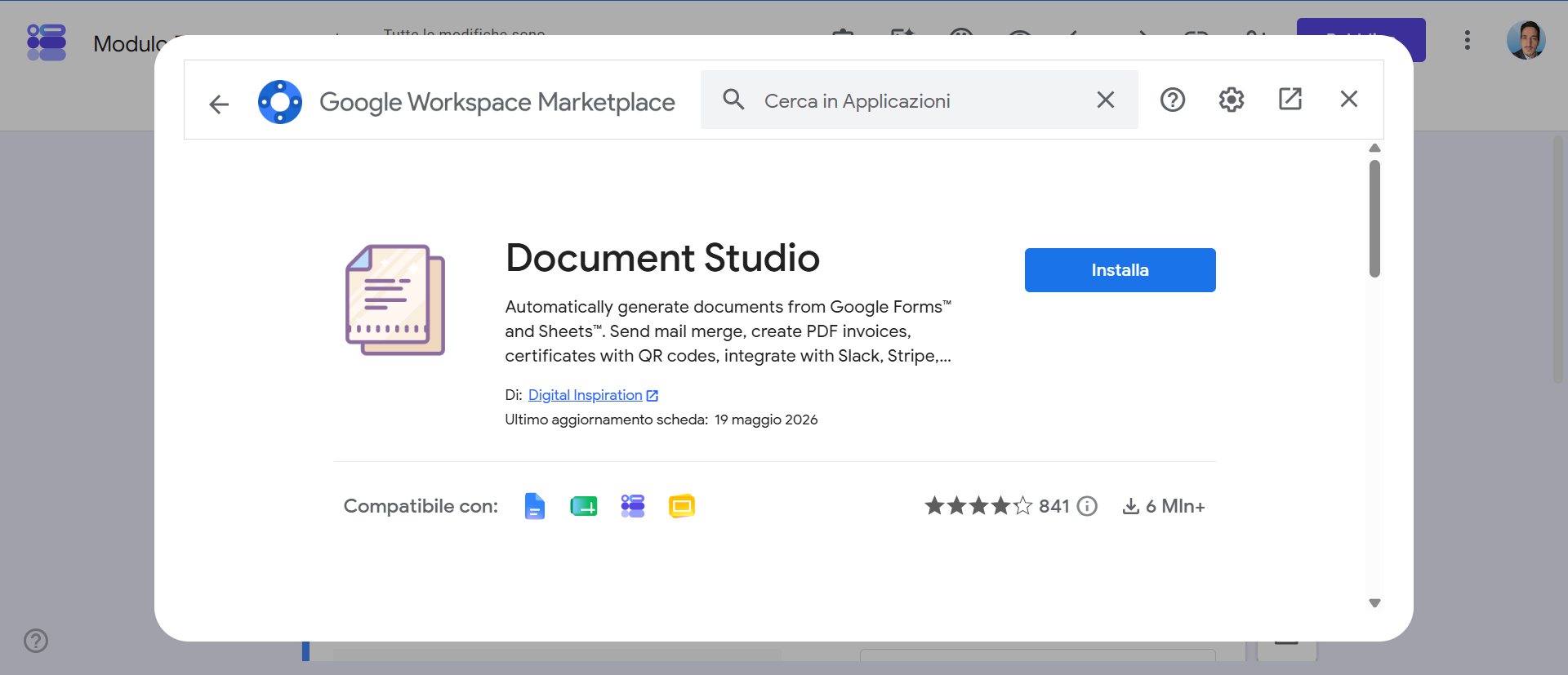Go back with the Marketplace arrow
Image resolution: width=1568 pixels, height=675 pixels.
pos(219,104)
